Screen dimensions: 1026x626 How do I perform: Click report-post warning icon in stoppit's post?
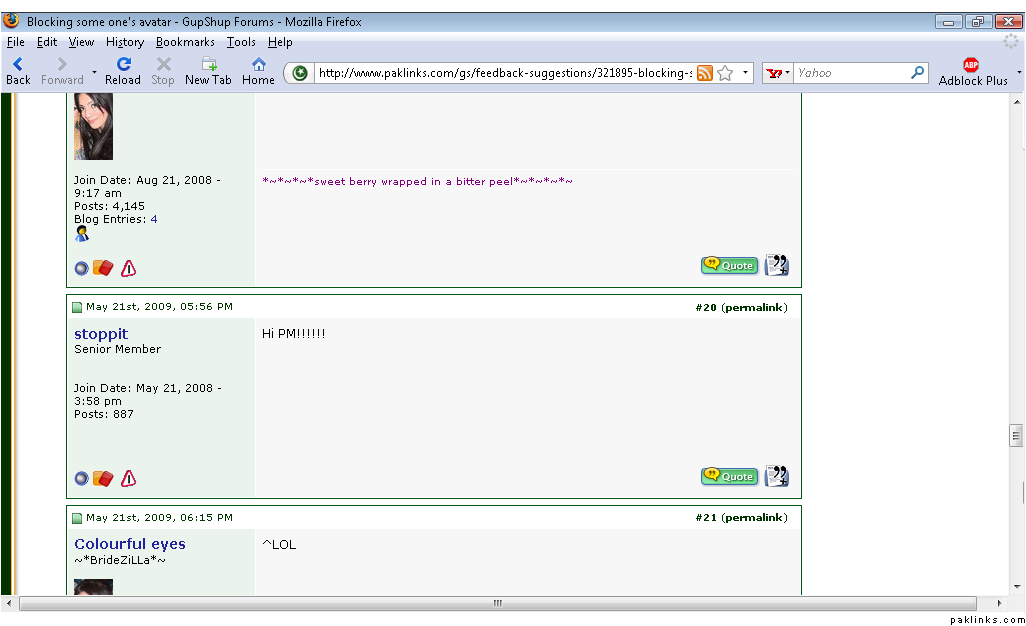(128, 479)
